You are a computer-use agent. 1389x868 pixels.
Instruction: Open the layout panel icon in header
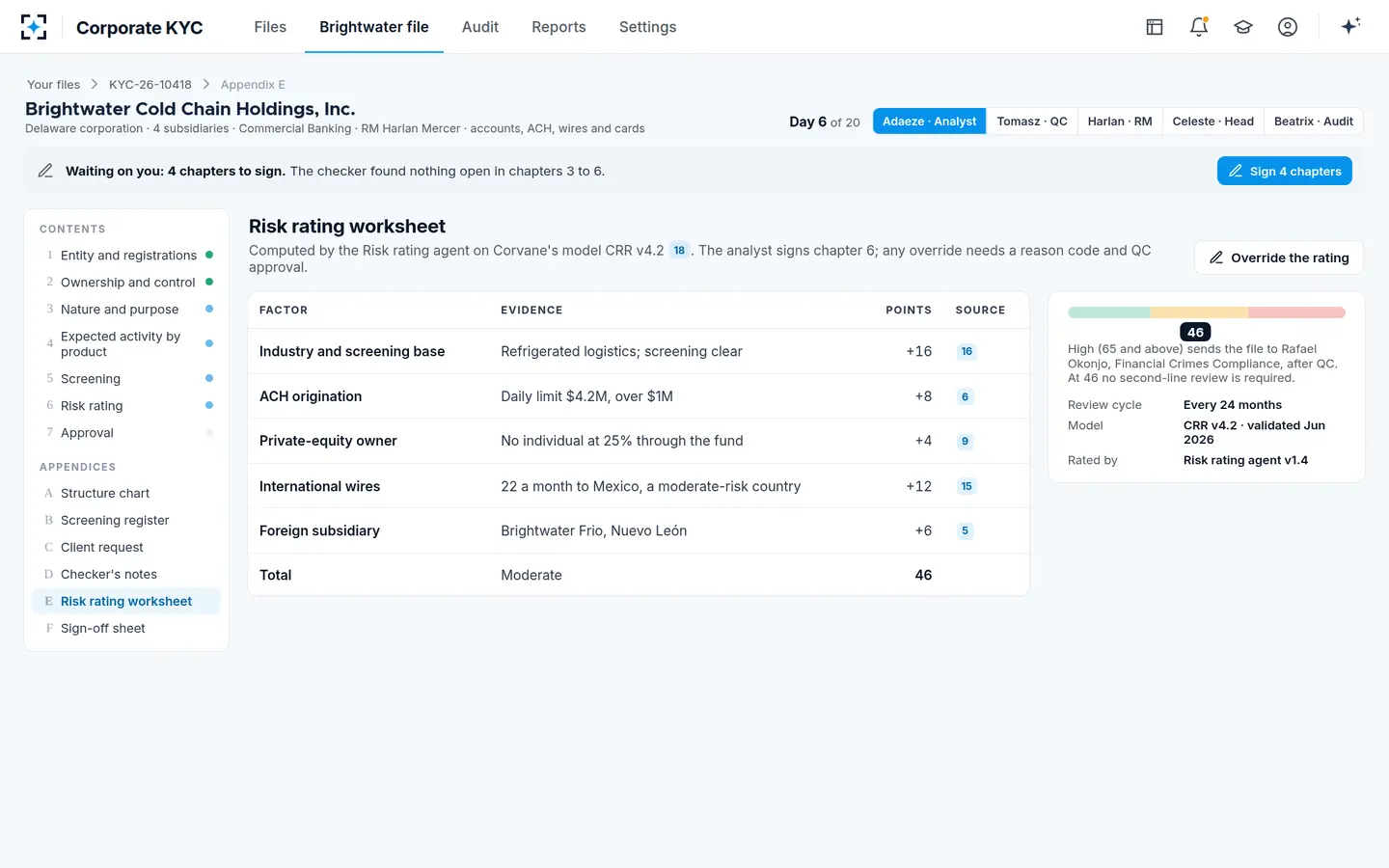[1155, 27]
